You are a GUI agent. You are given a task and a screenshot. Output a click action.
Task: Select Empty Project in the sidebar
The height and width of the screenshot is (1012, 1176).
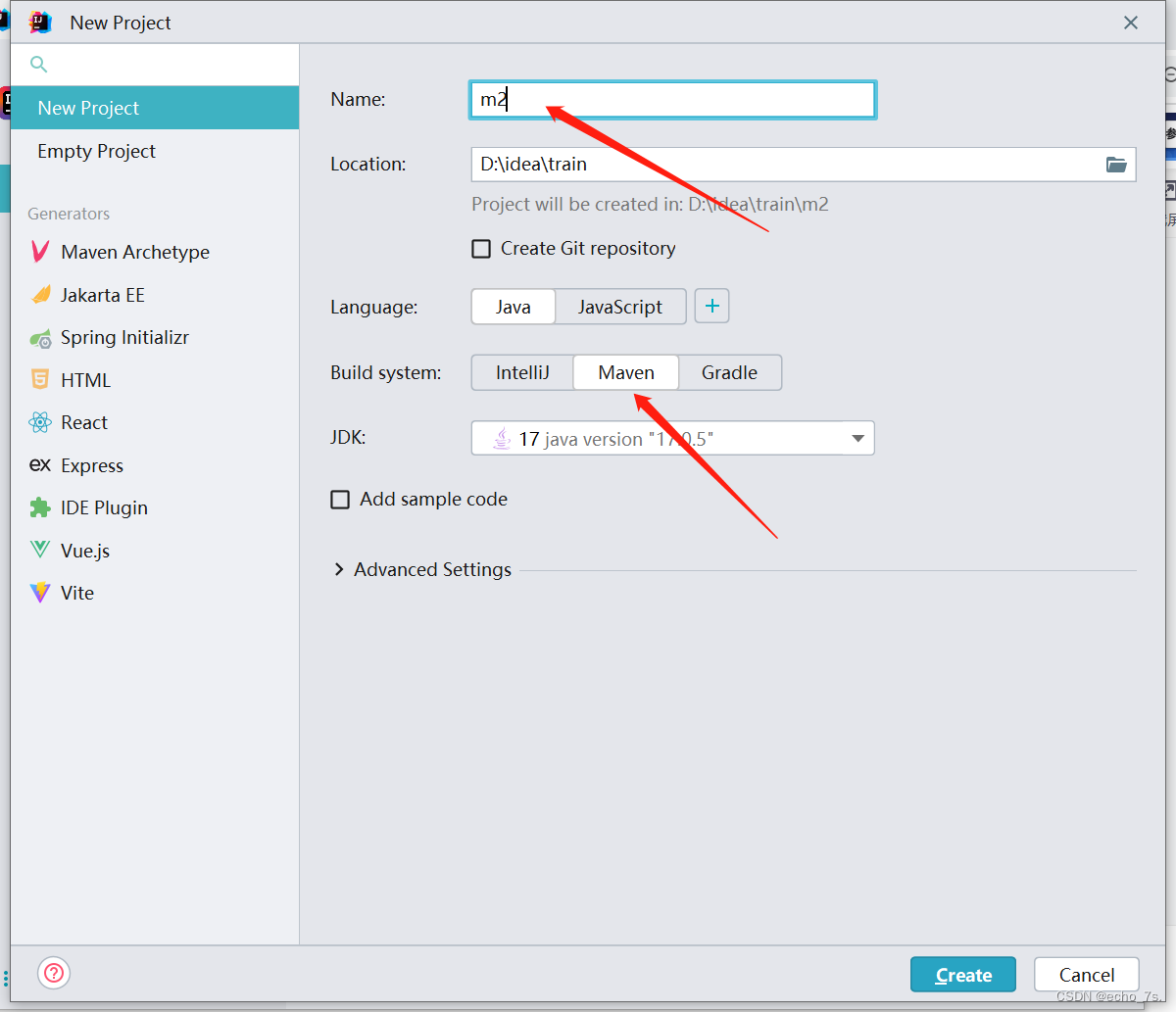click(x=155, y=151)
